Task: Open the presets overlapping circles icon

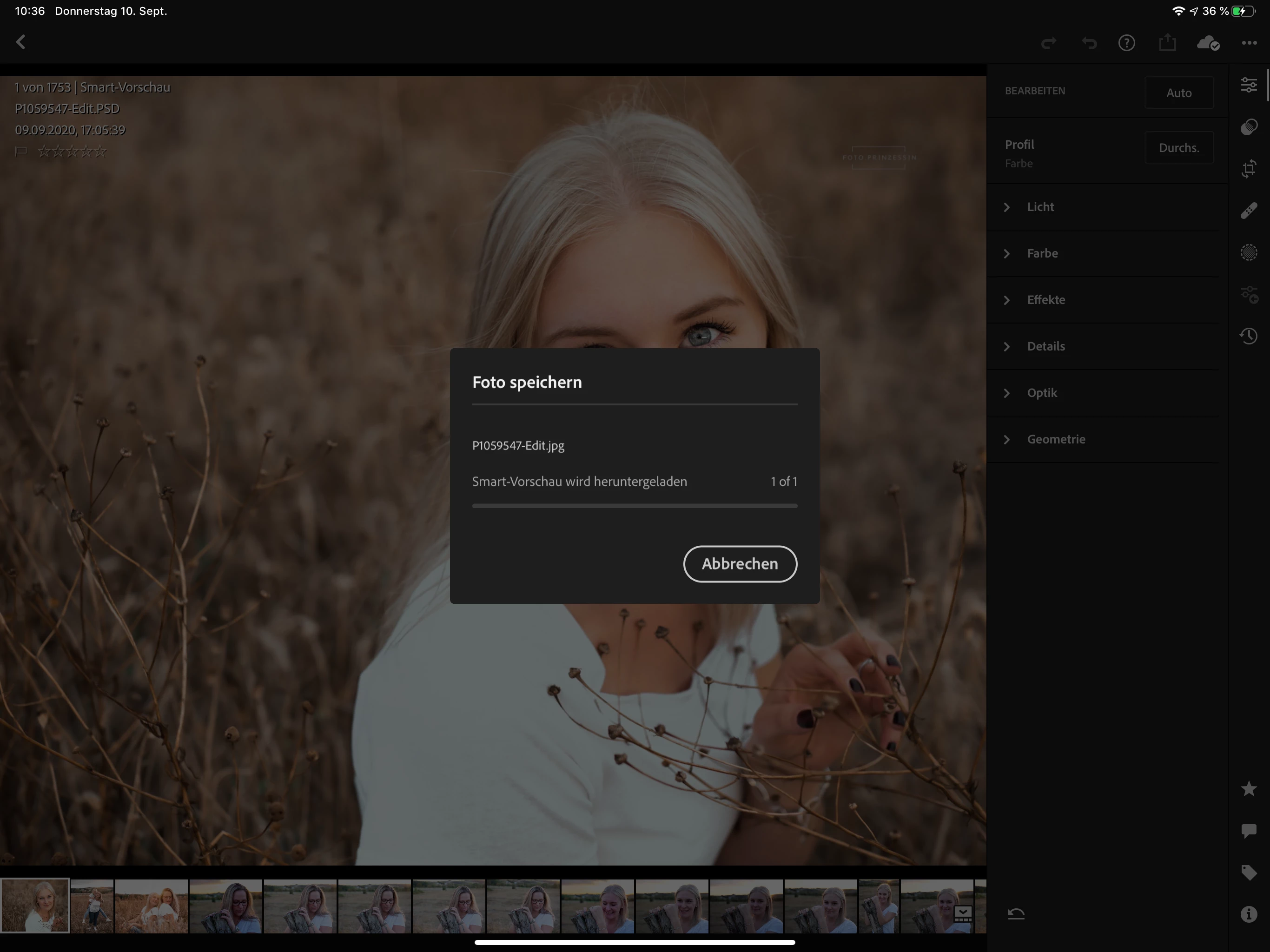Action: (1249, 127)
